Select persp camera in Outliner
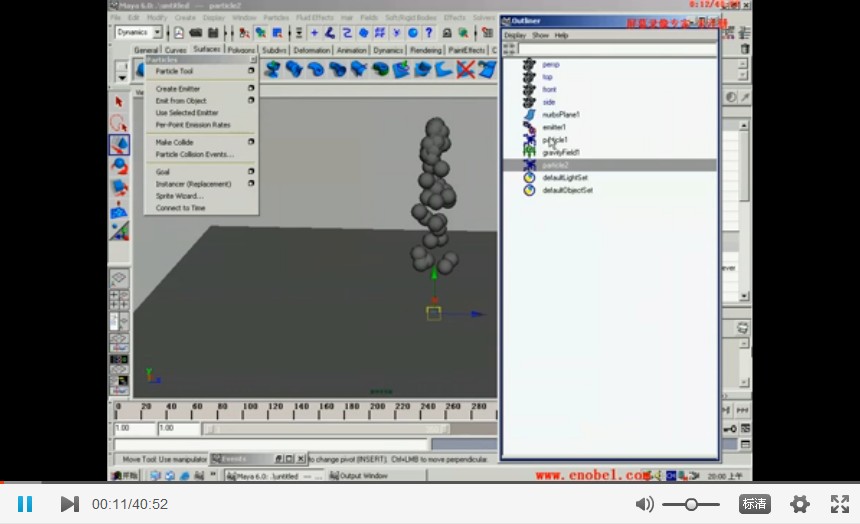This screenshot has width=860, height=524. point(551,64)
